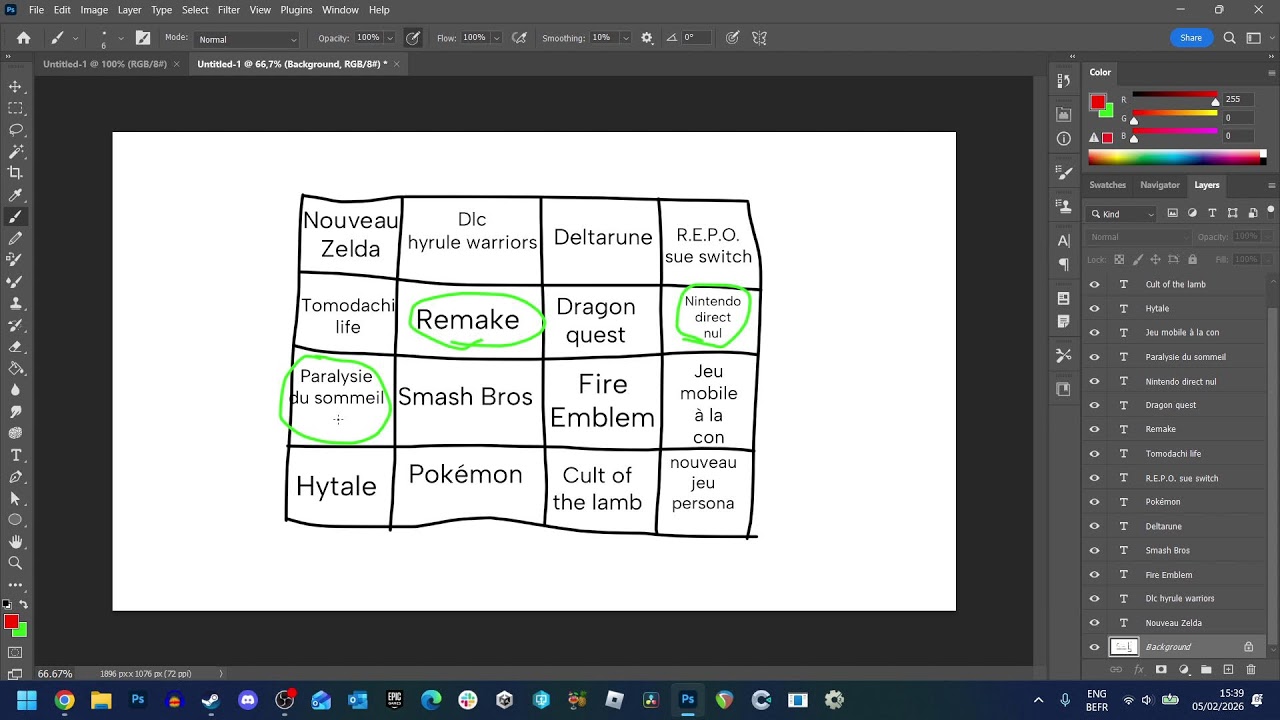
Task: Select the Pen tool
Action: click(x=15, y=476)
